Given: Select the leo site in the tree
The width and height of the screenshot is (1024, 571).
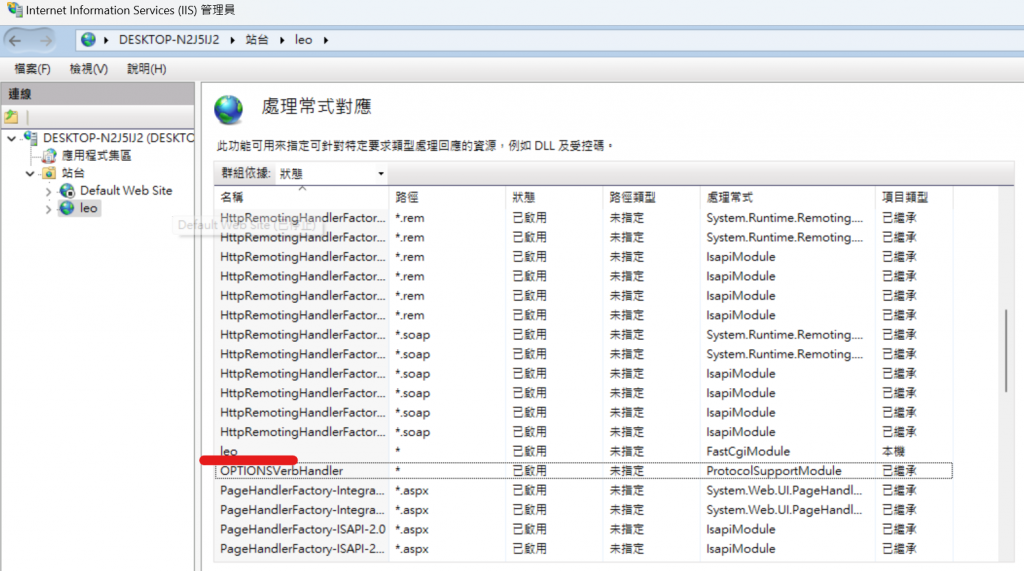Looking at the screenshot, I should [x=89, y=208].
